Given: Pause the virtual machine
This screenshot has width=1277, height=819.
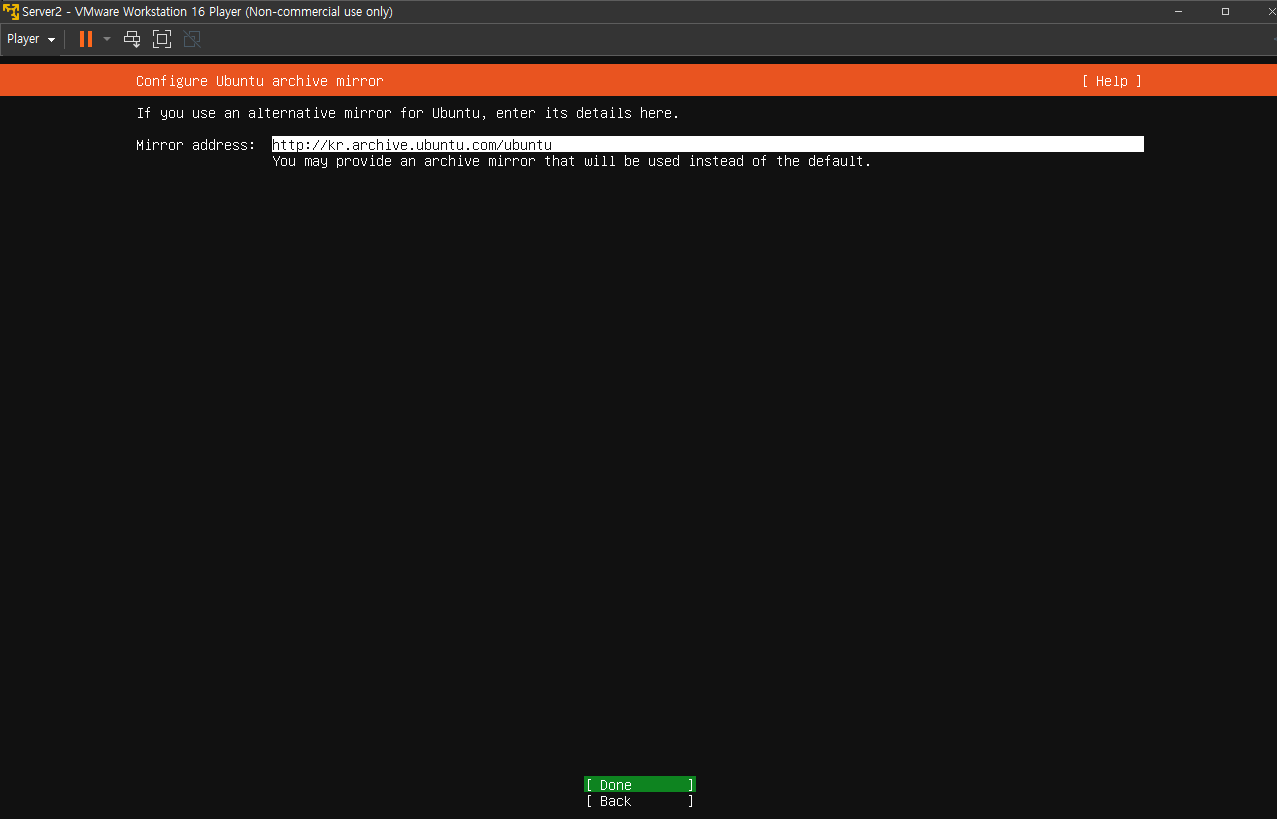Looking at the screenshot, I should coord(86,39).
